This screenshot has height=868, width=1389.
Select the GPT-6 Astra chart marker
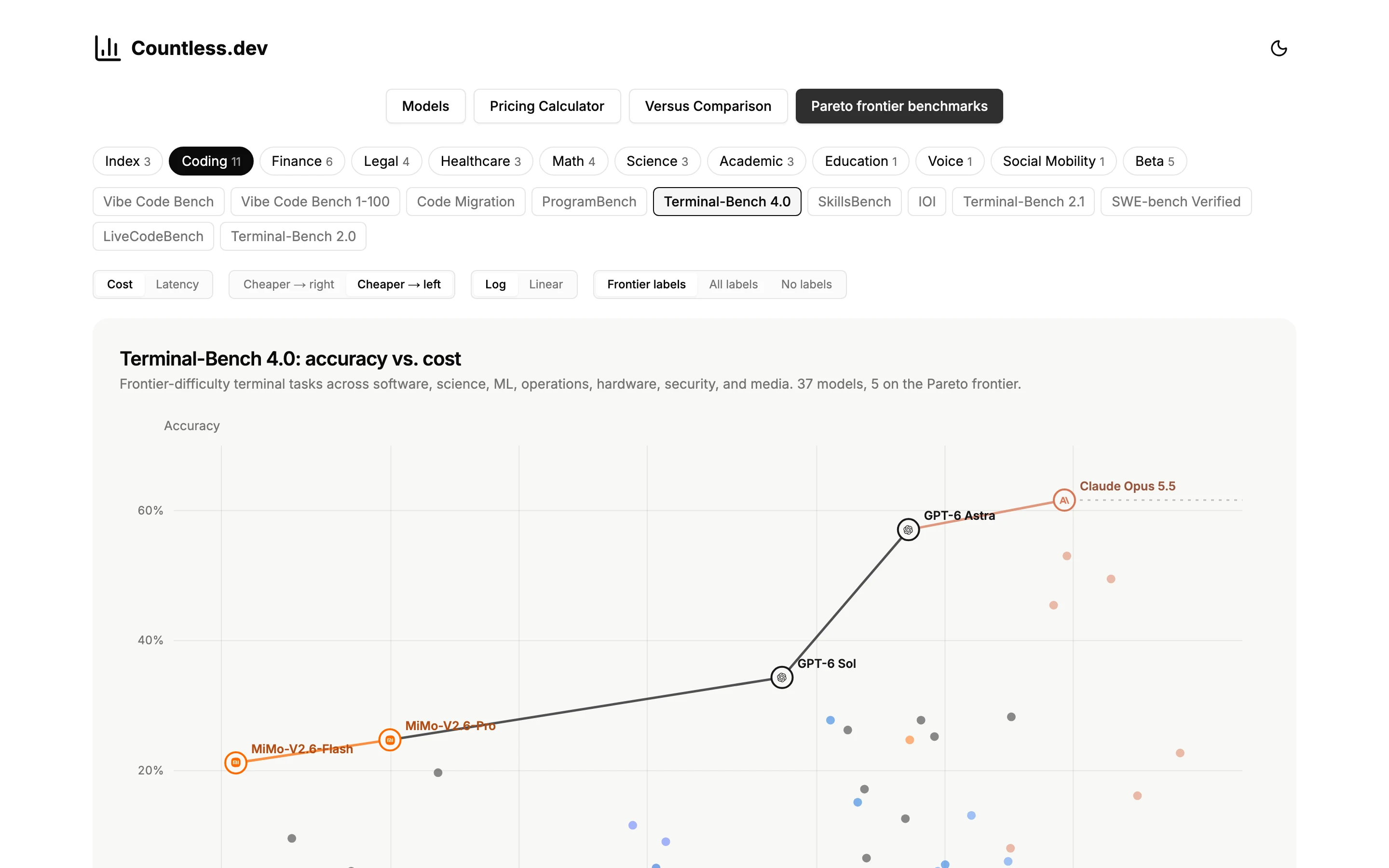tap(908, 529)
